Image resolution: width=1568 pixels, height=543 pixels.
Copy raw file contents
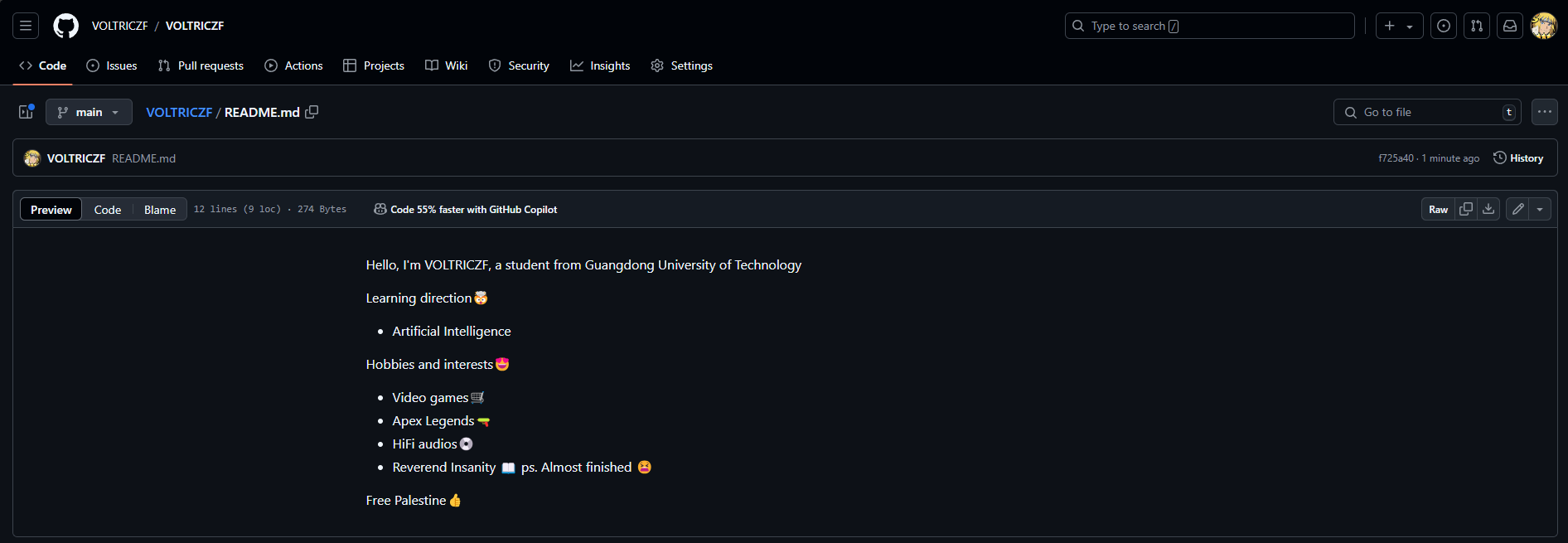1466,209
